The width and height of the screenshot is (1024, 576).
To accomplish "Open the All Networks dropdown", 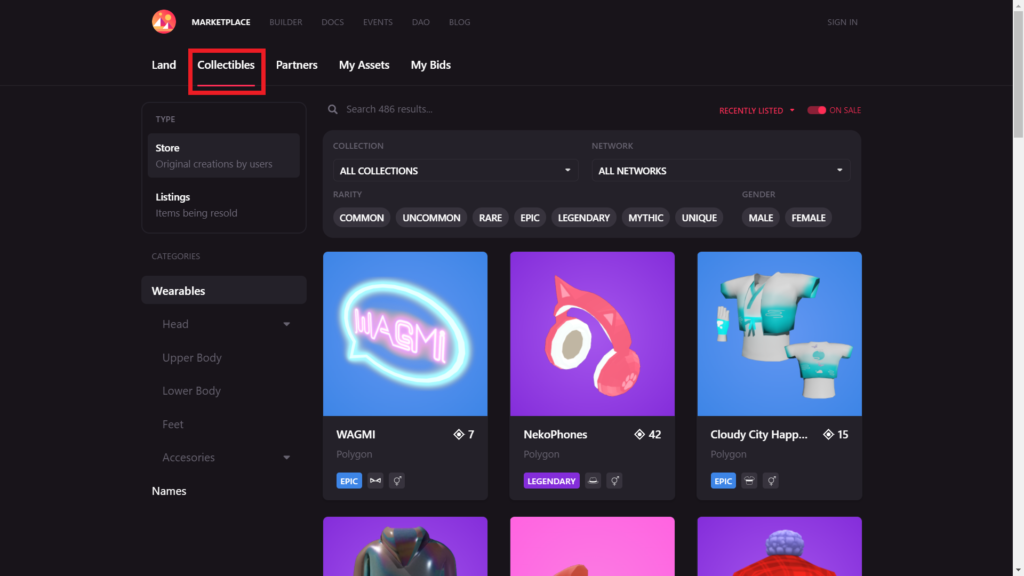I will point(720,170).
